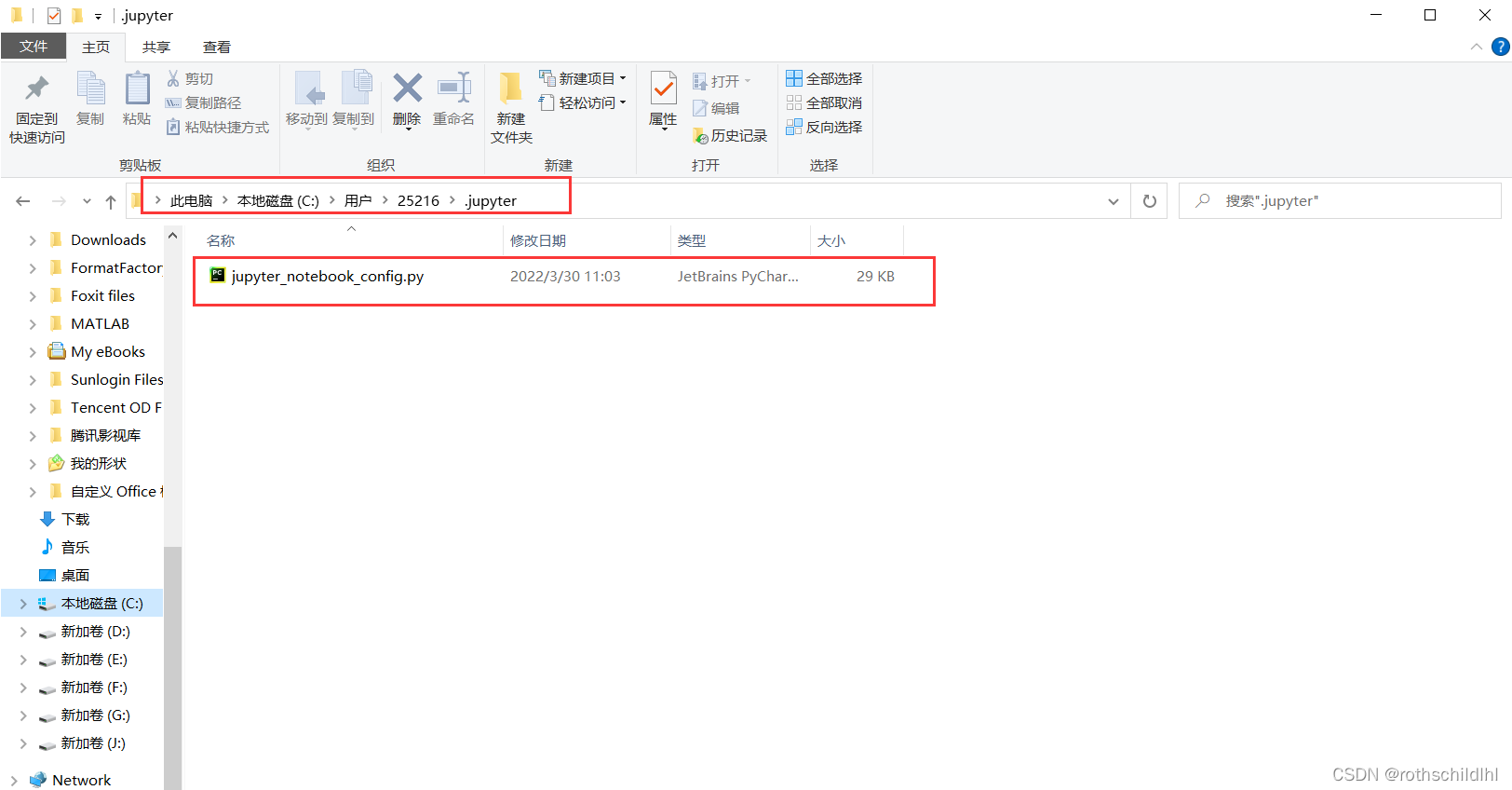Select 腾讯影视库 folder in sidebar
The height and width of the screenshot is (790, 1512).
[x=94, y=436]
